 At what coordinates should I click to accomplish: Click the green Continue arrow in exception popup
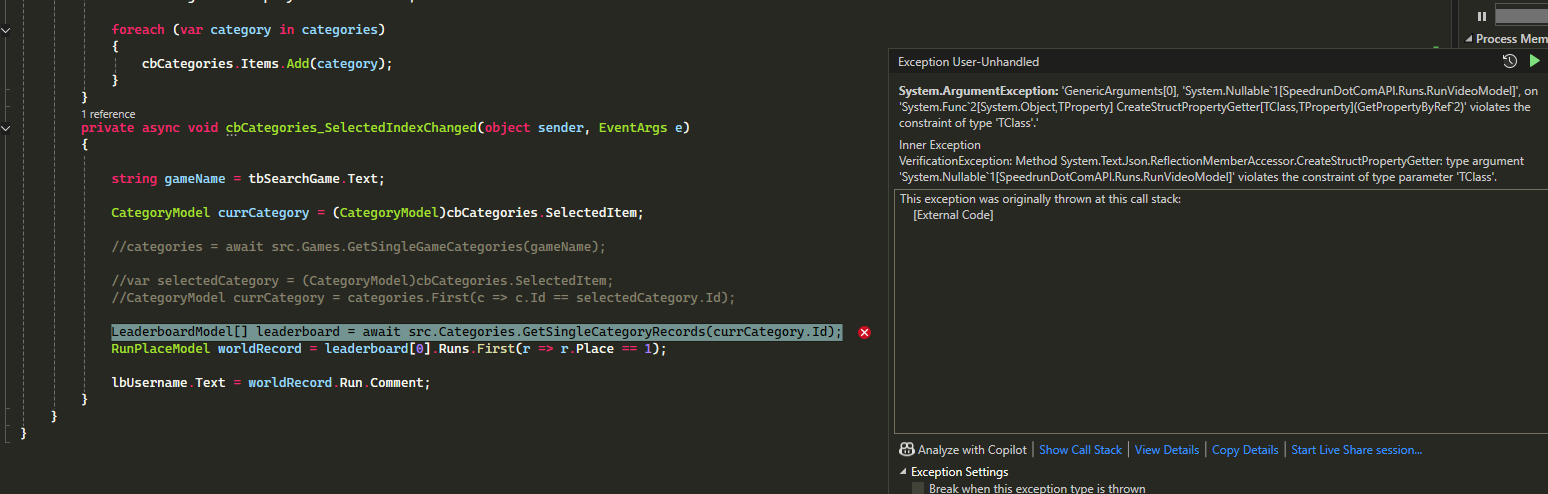[1535, 62]
